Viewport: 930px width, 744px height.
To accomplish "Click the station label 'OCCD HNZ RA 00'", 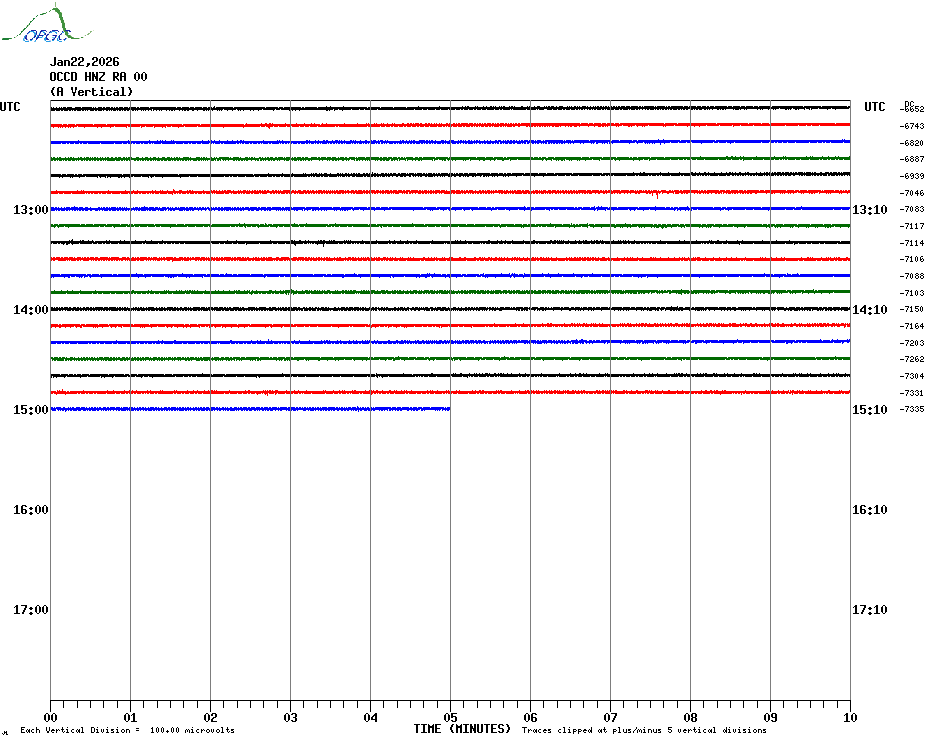I will [98, 77].
